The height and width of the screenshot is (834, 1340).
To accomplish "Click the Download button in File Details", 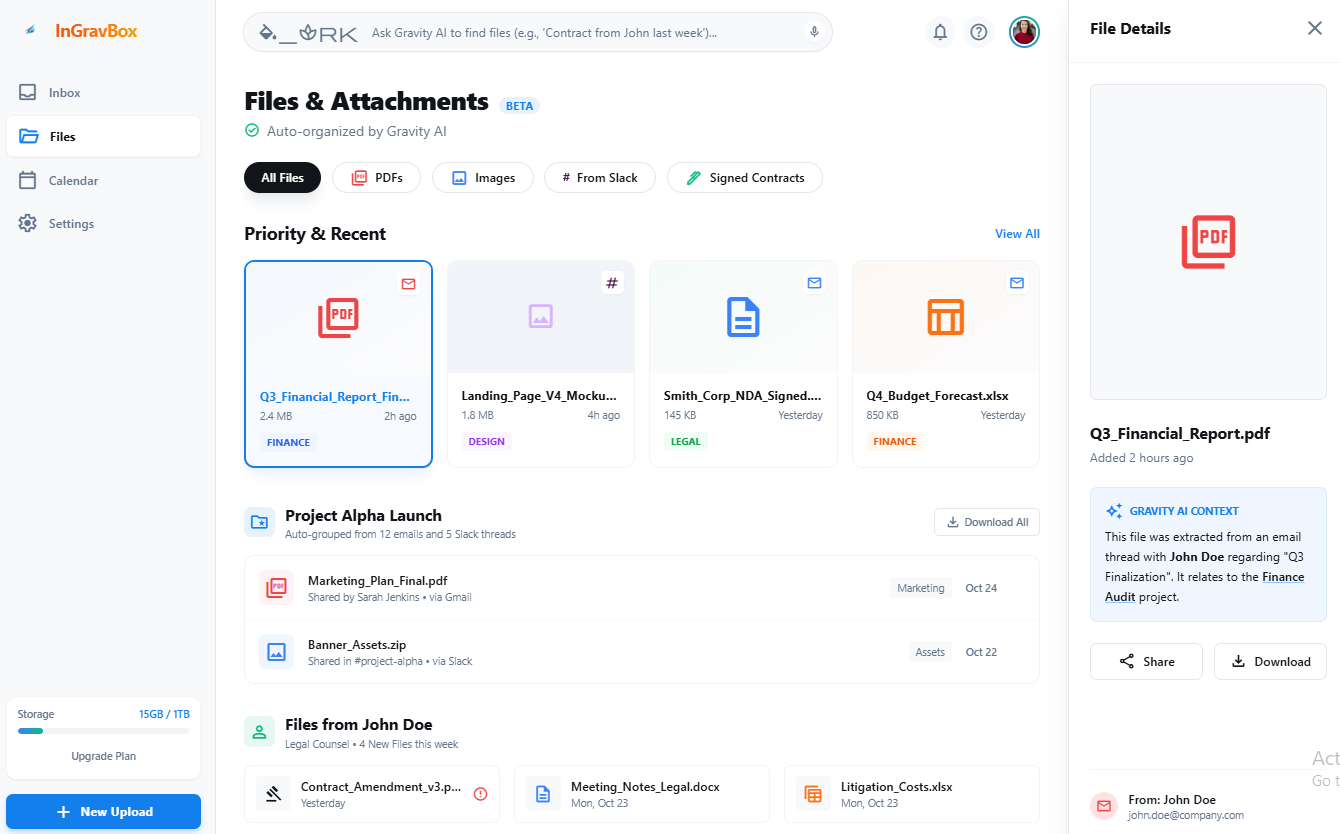I will click(x=1270, y=661).
